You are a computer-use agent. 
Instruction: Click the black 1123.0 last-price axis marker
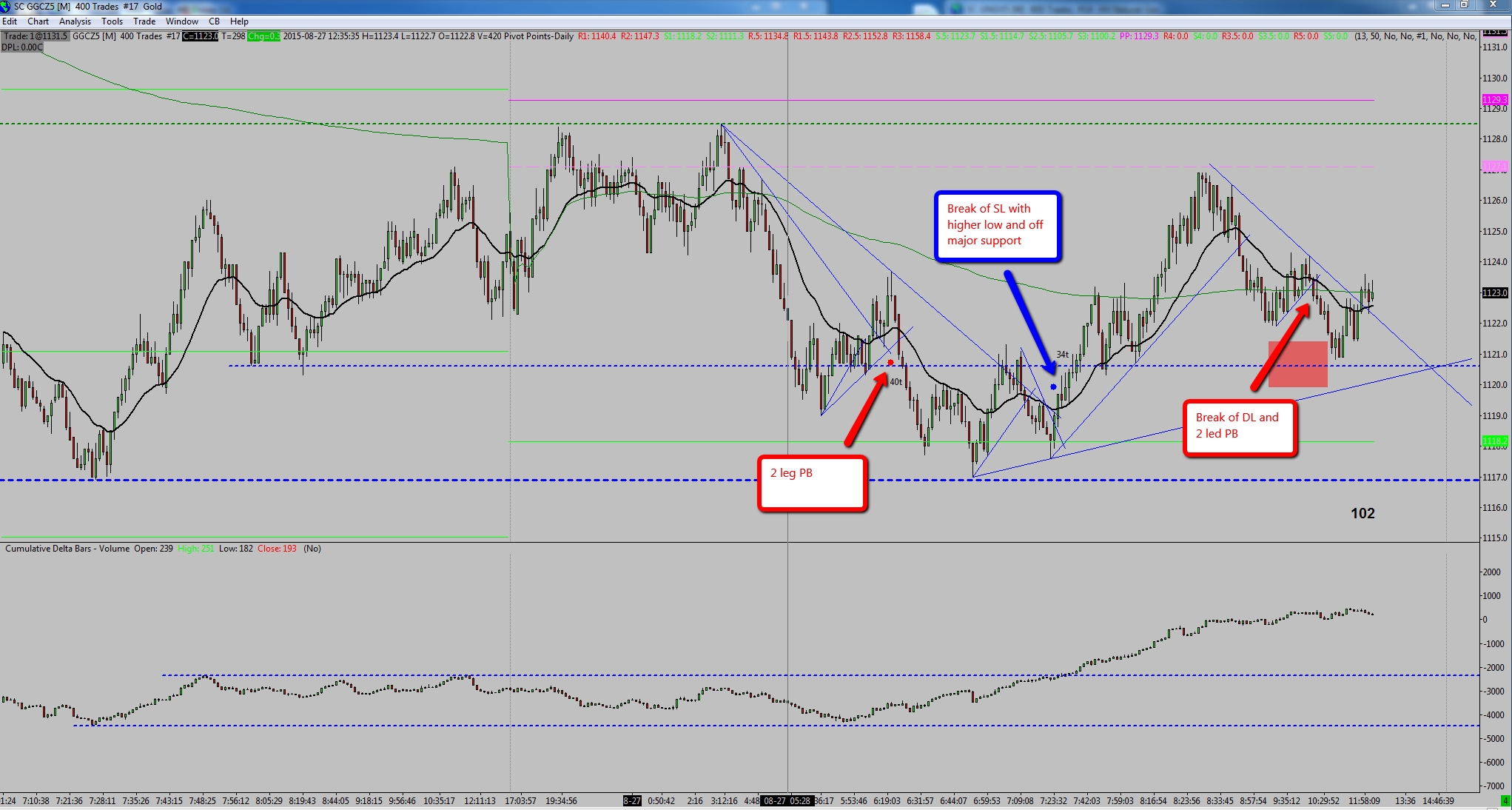pos(1494,293)
